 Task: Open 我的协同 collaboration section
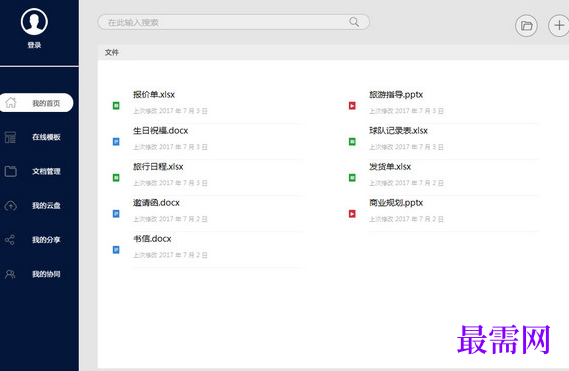point(46,274)
